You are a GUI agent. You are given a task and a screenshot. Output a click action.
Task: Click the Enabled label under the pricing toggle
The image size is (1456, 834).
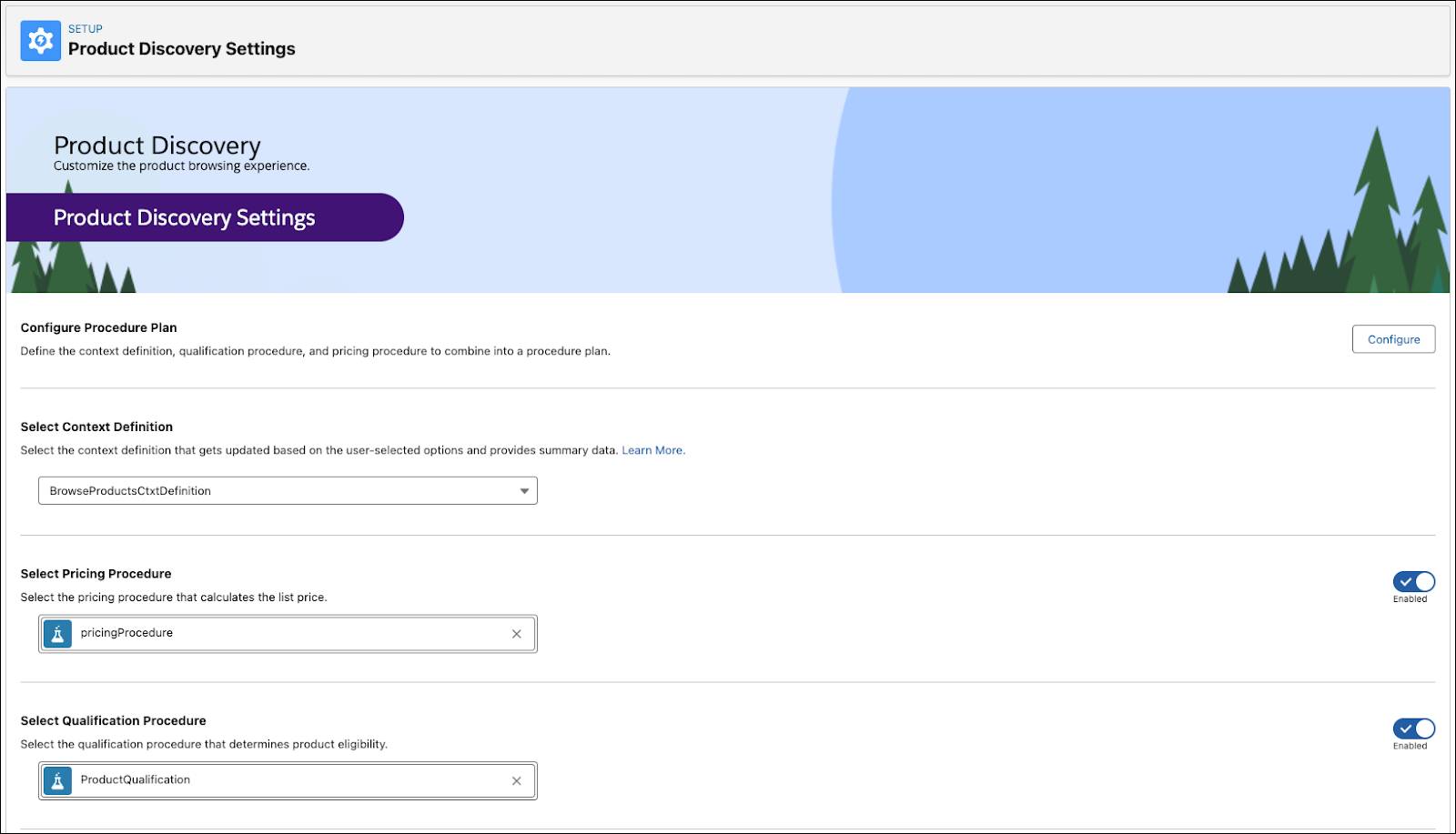tap(1411, 598)
